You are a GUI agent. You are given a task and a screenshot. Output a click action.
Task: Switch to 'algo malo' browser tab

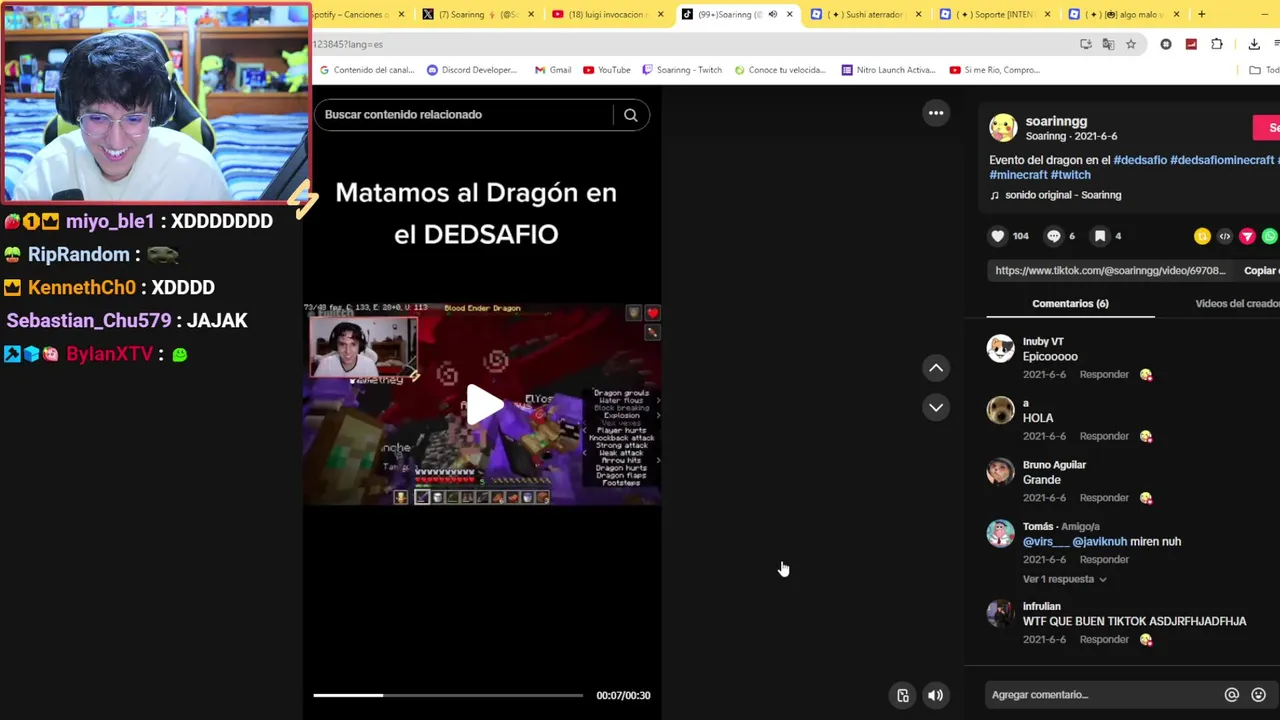pos(1125,14)
